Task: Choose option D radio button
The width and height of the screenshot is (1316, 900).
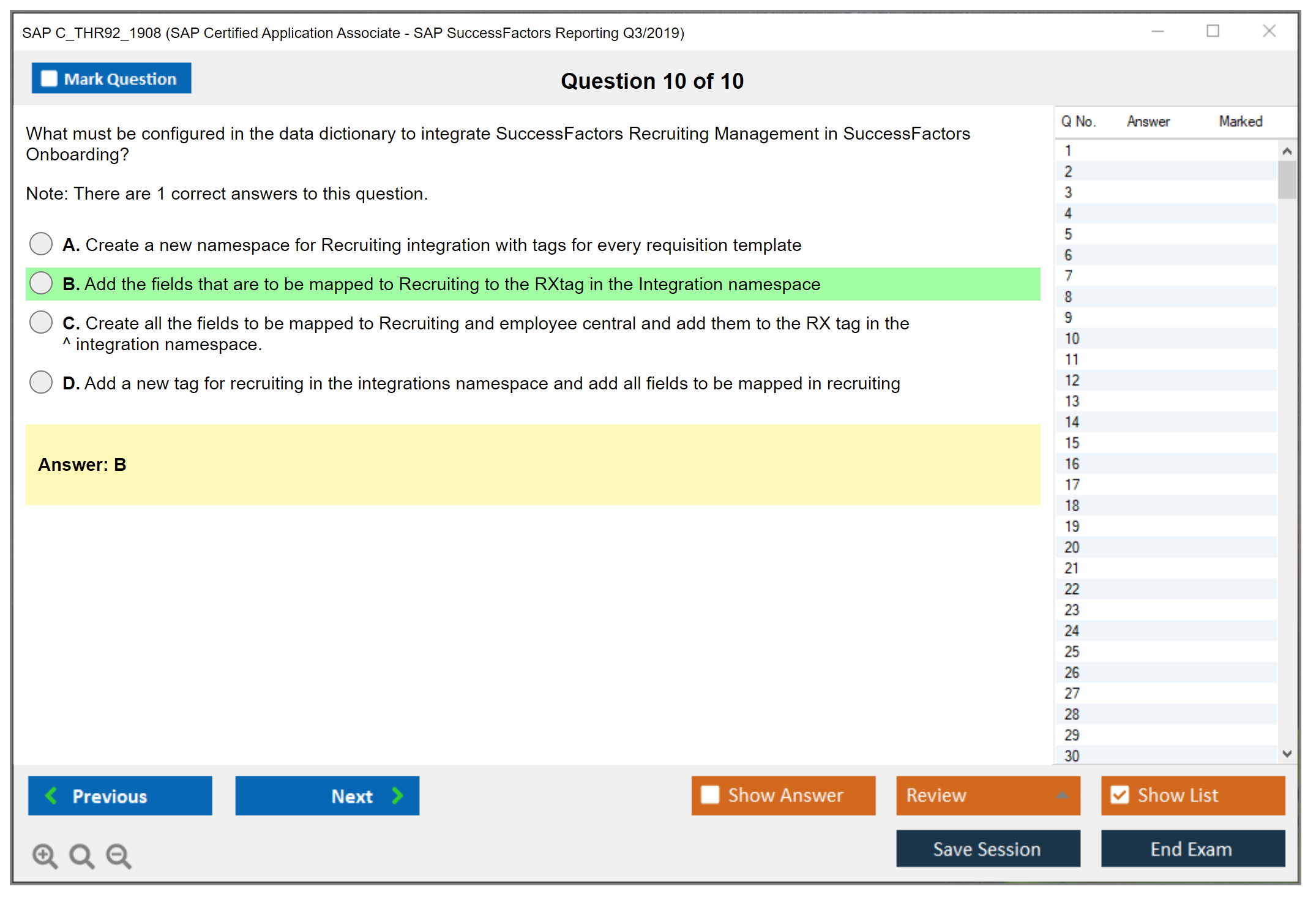Action: 41,382
